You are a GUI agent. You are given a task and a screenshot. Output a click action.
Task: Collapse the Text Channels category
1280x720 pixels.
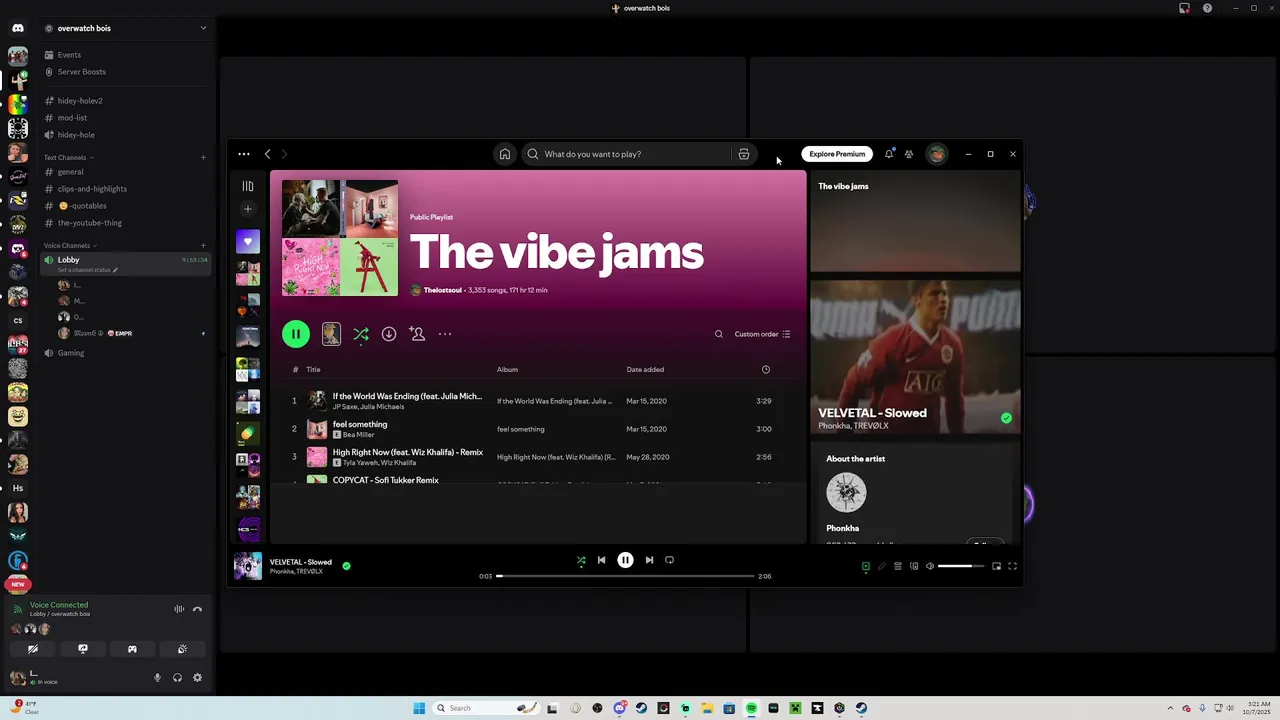[x=68, y=157]
